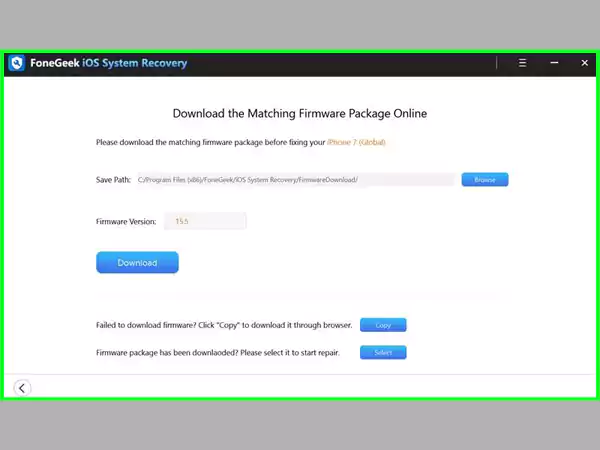The width and height of the screenshot is (600, 450).
Task: Click the Firmware Version label
Action: pyautogui.click(x=126, y=222)
